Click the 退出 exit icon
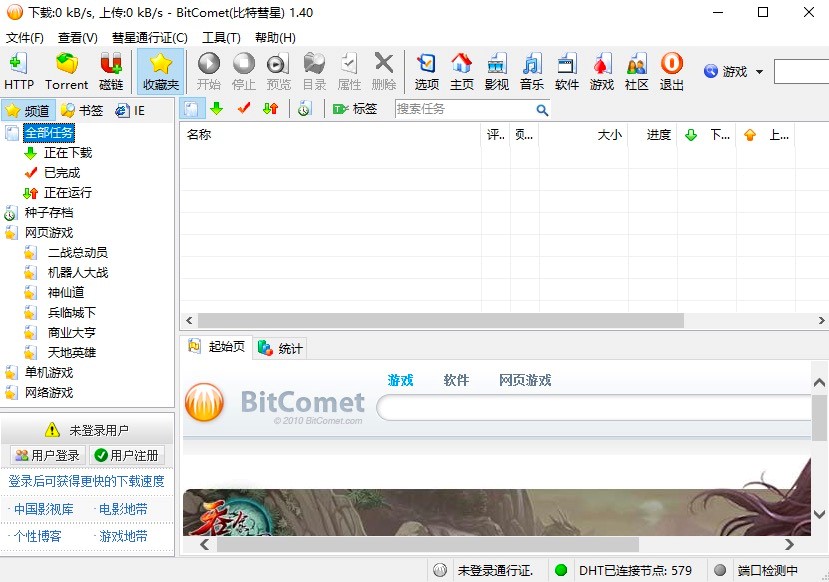 pos(671,70)
